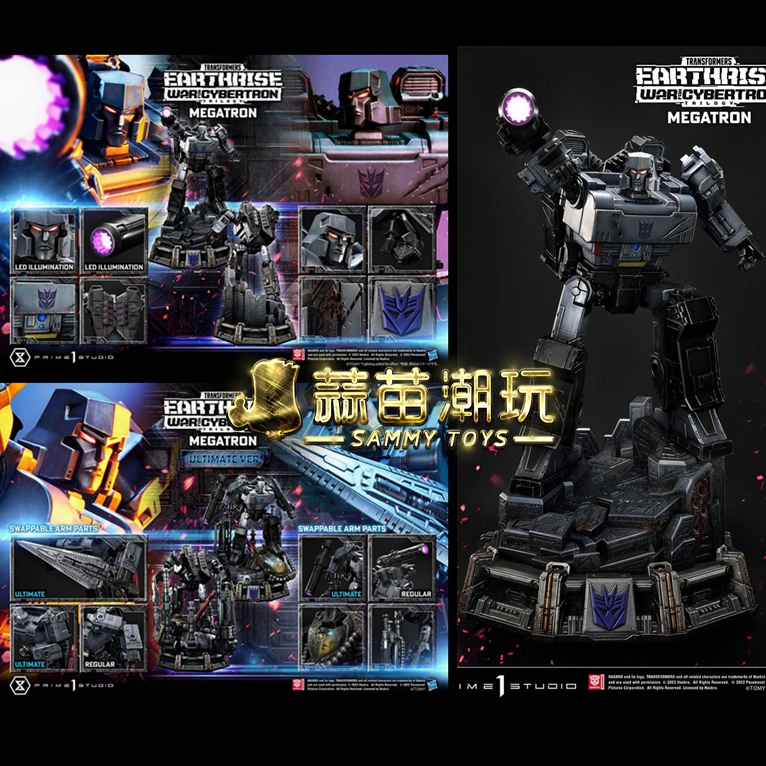Open the yellow robot head base detail thumbnail

[333, 637]
